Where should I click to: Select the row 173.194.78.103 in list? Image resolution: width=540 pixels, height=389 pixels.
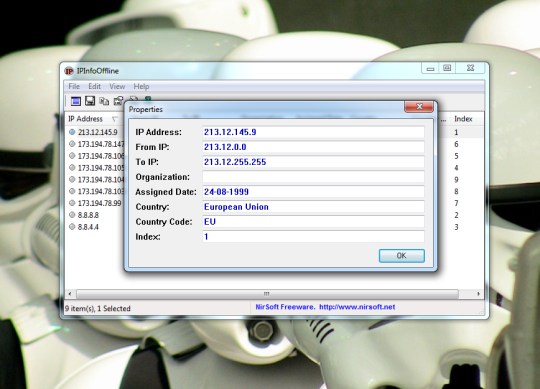101,191
